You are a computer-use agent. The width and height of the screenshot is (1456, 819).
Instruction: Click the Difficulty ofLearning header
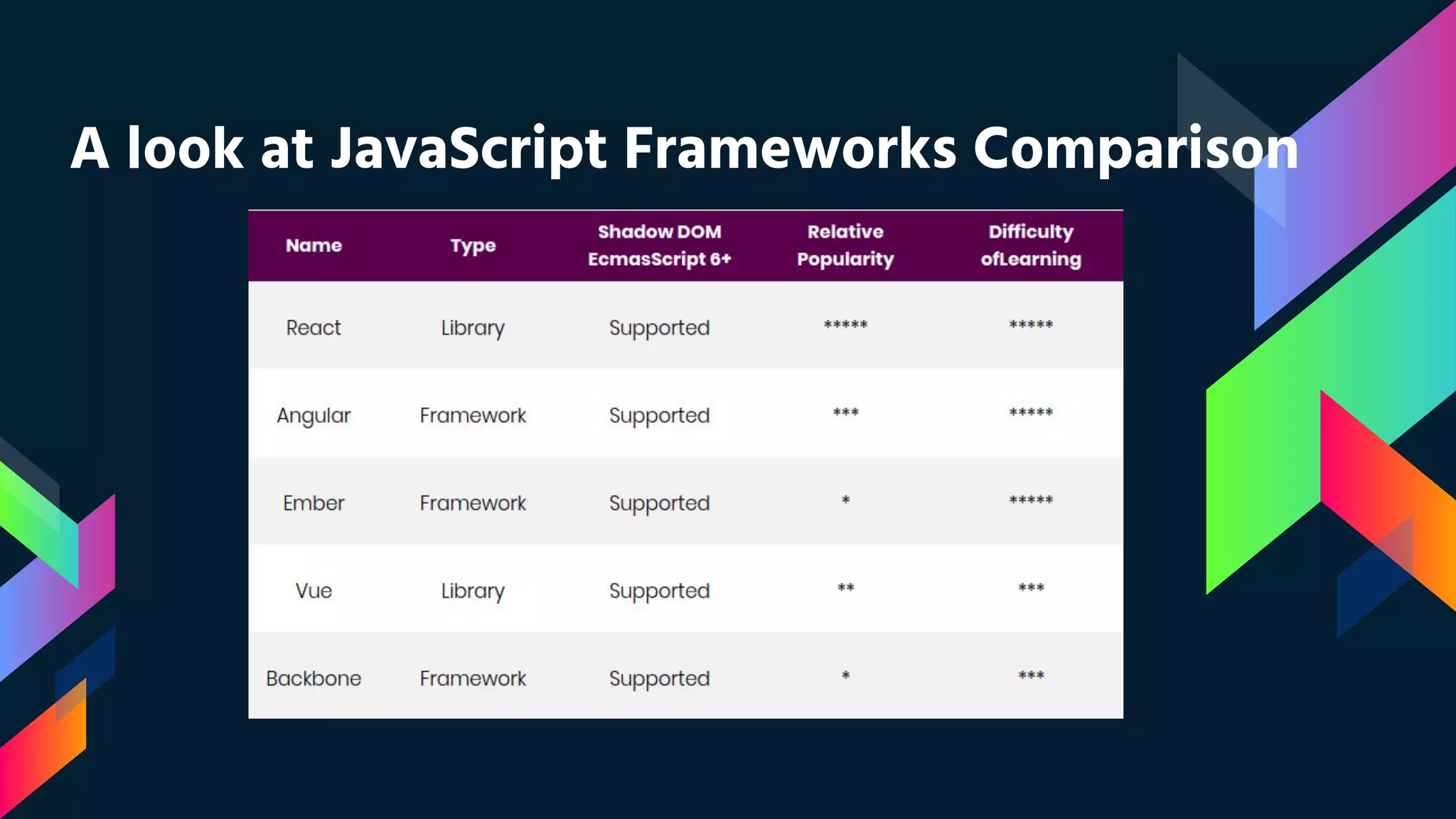(1031, 245)
